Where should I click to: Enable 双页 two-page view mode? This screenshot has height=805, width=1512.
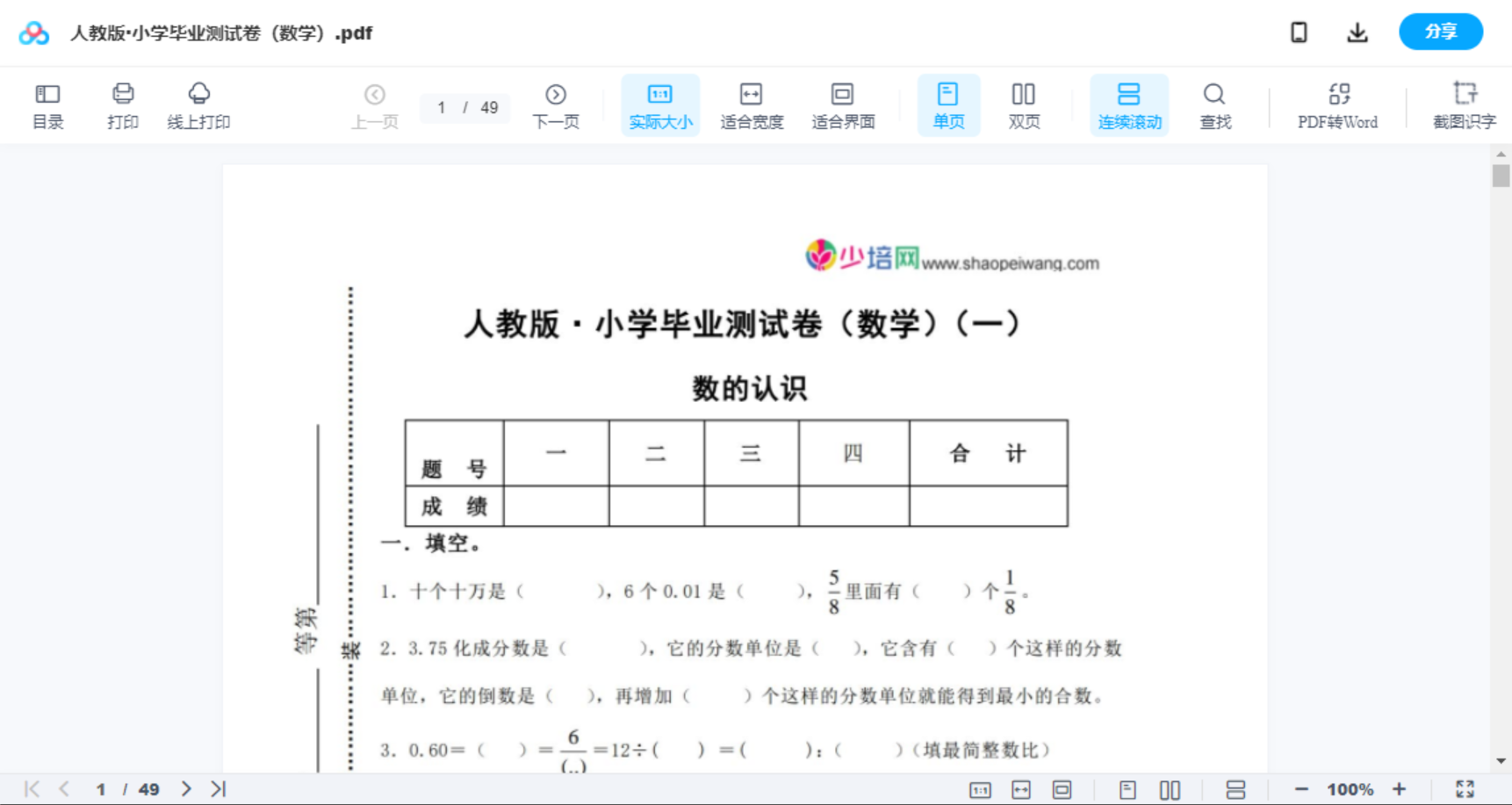(1024, 105)
